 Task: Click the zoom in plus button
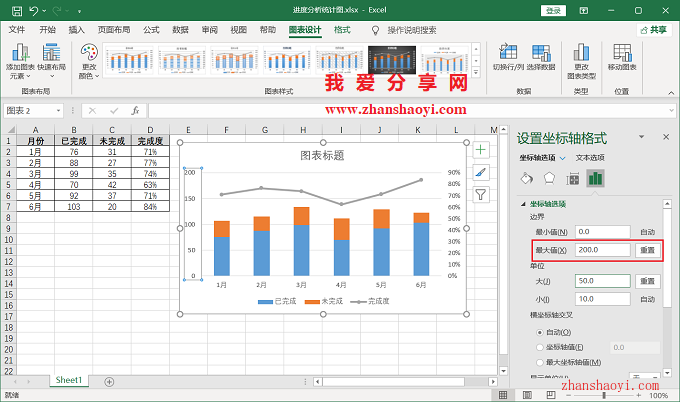639,395
